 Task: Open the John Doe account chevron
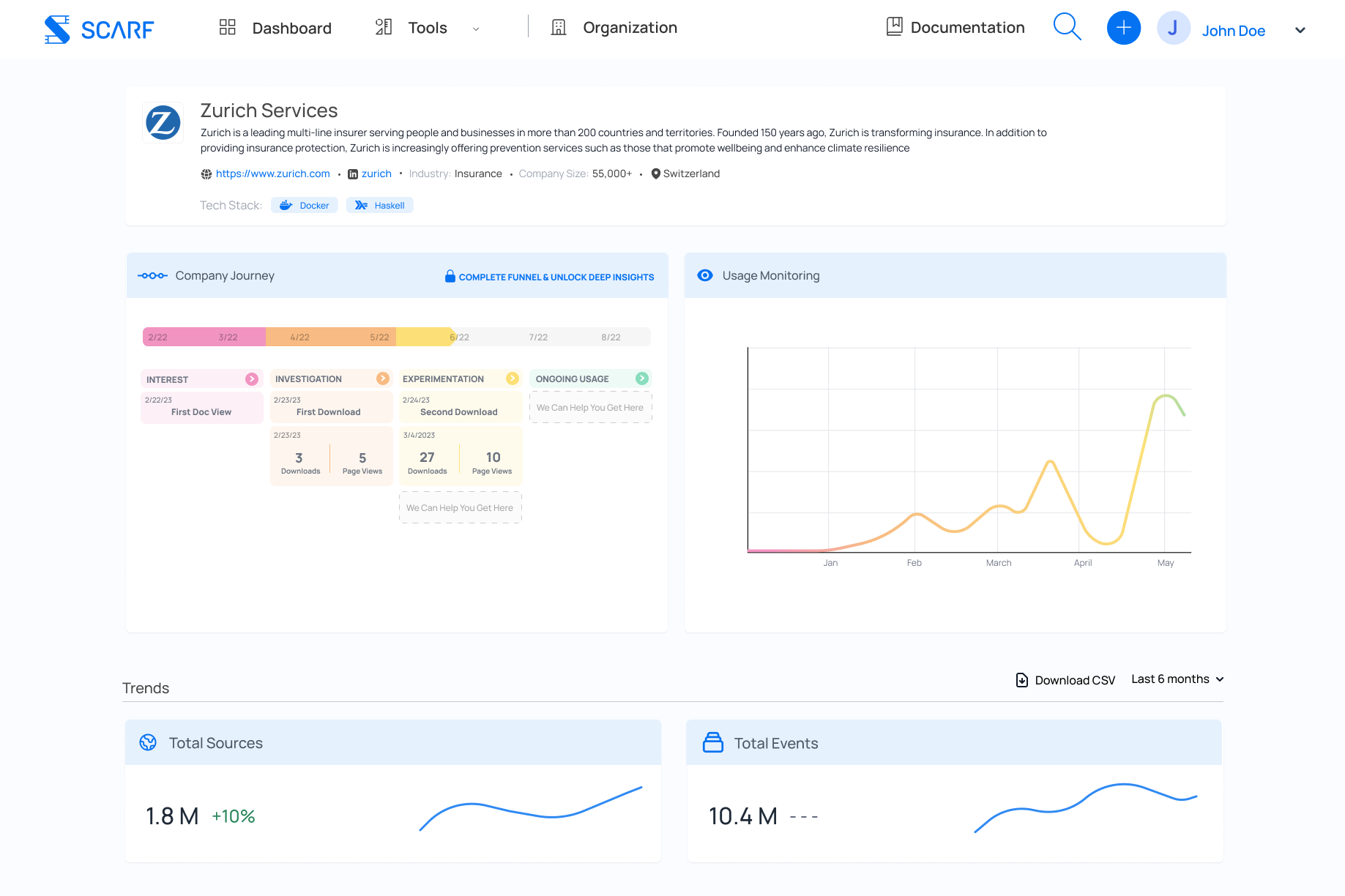(x=1300, y=30)
